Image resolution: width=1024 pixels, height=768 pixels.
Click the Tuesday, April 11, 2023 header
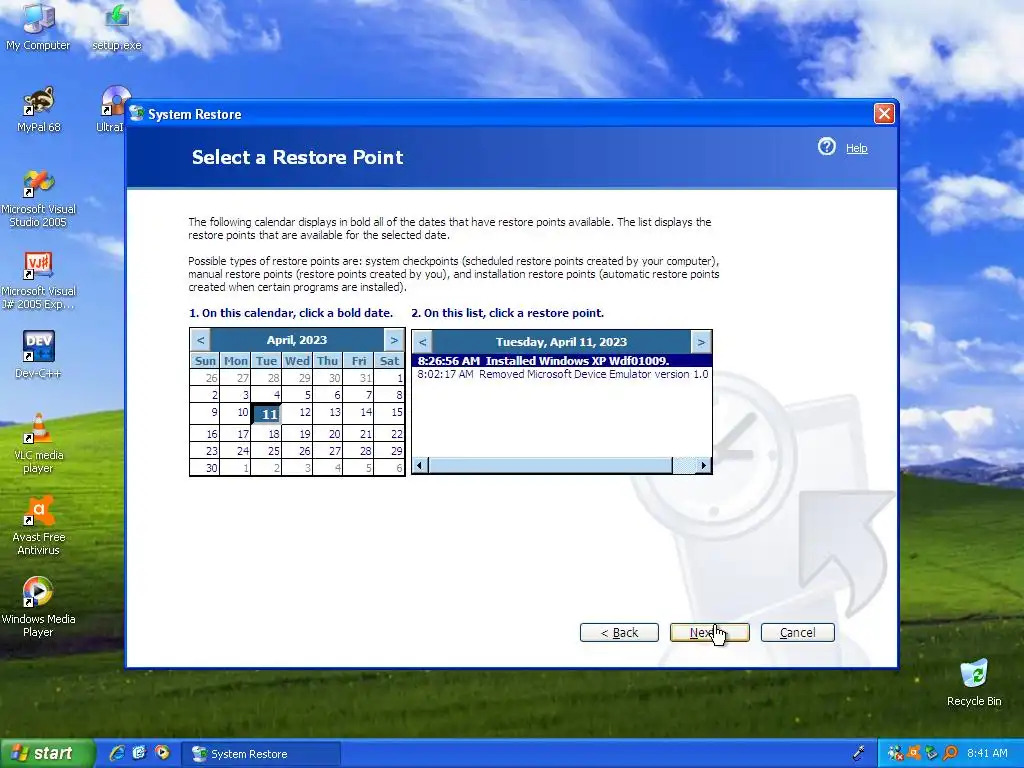pos(562,342)
